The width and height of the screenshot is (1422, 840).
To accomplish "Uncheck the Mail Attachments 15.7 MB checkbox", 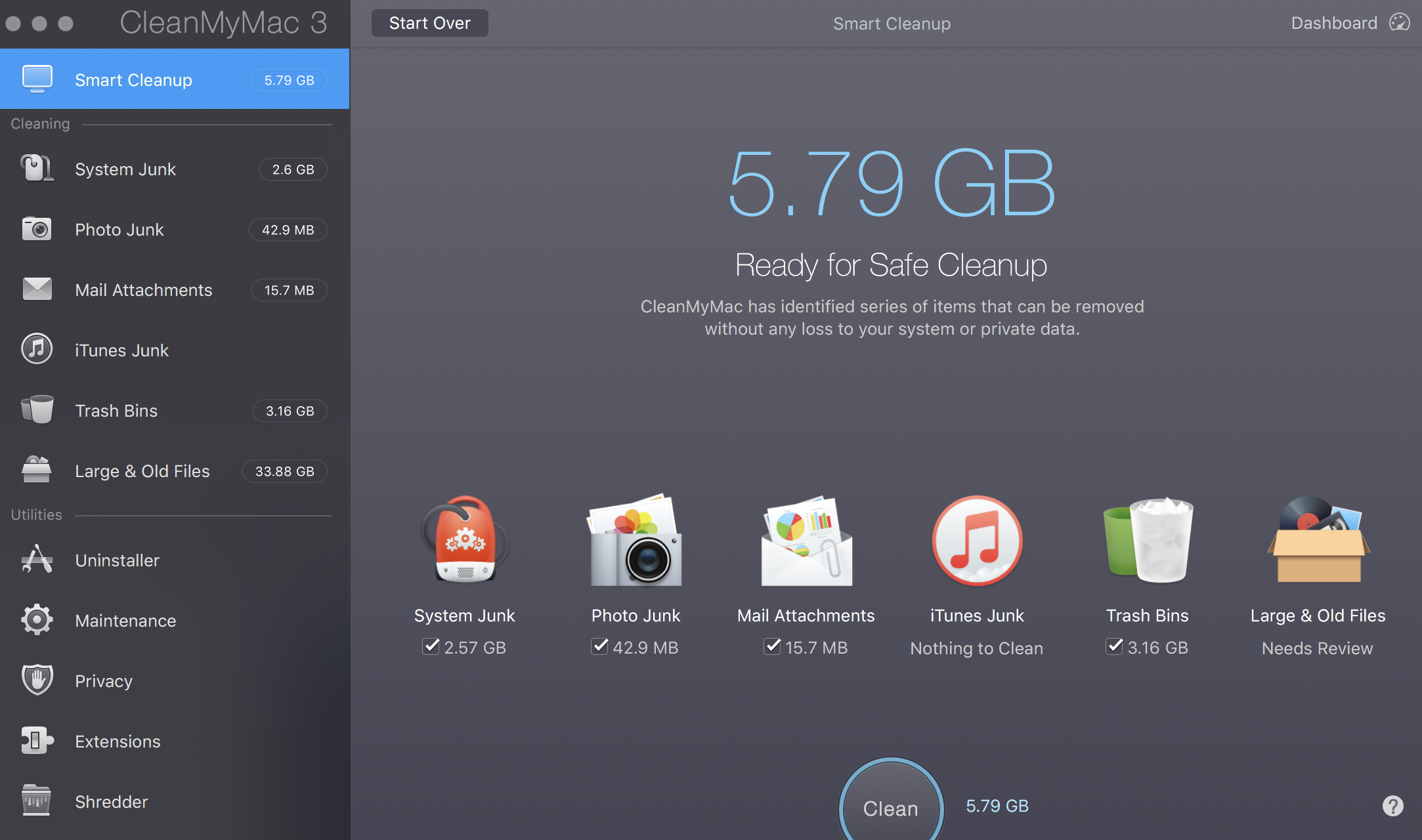I will [x=772, y=646].
